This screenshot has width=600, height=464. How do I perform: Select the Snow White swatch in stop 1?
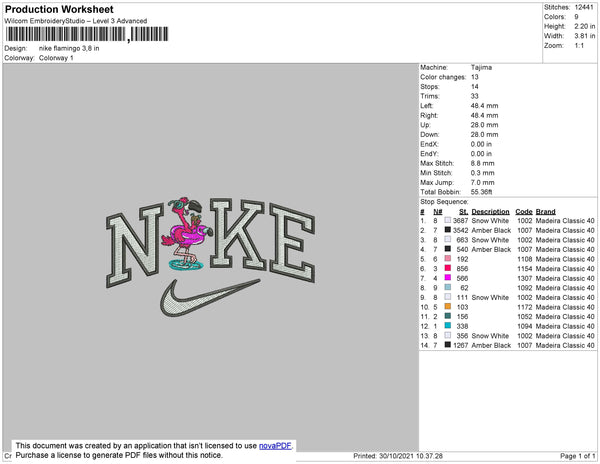coord(447,220)
